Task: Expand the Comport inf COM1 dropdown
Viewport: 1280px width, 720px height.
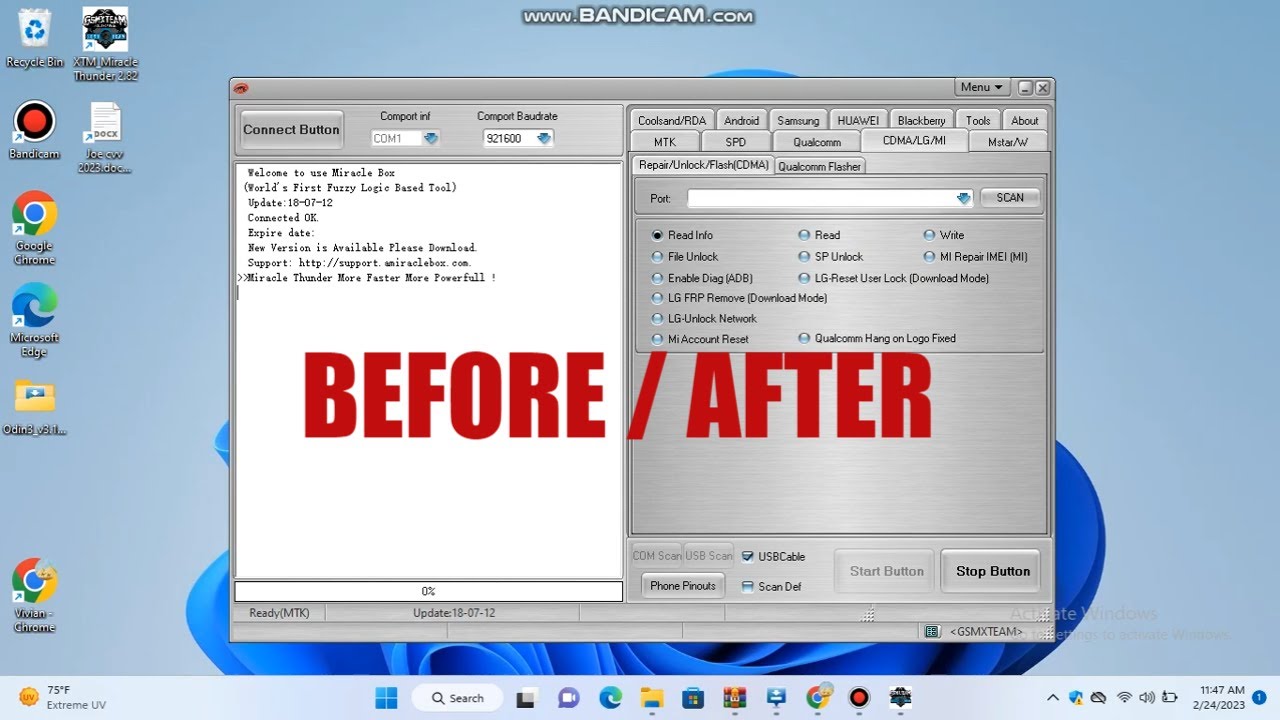Action: [431, 138]
